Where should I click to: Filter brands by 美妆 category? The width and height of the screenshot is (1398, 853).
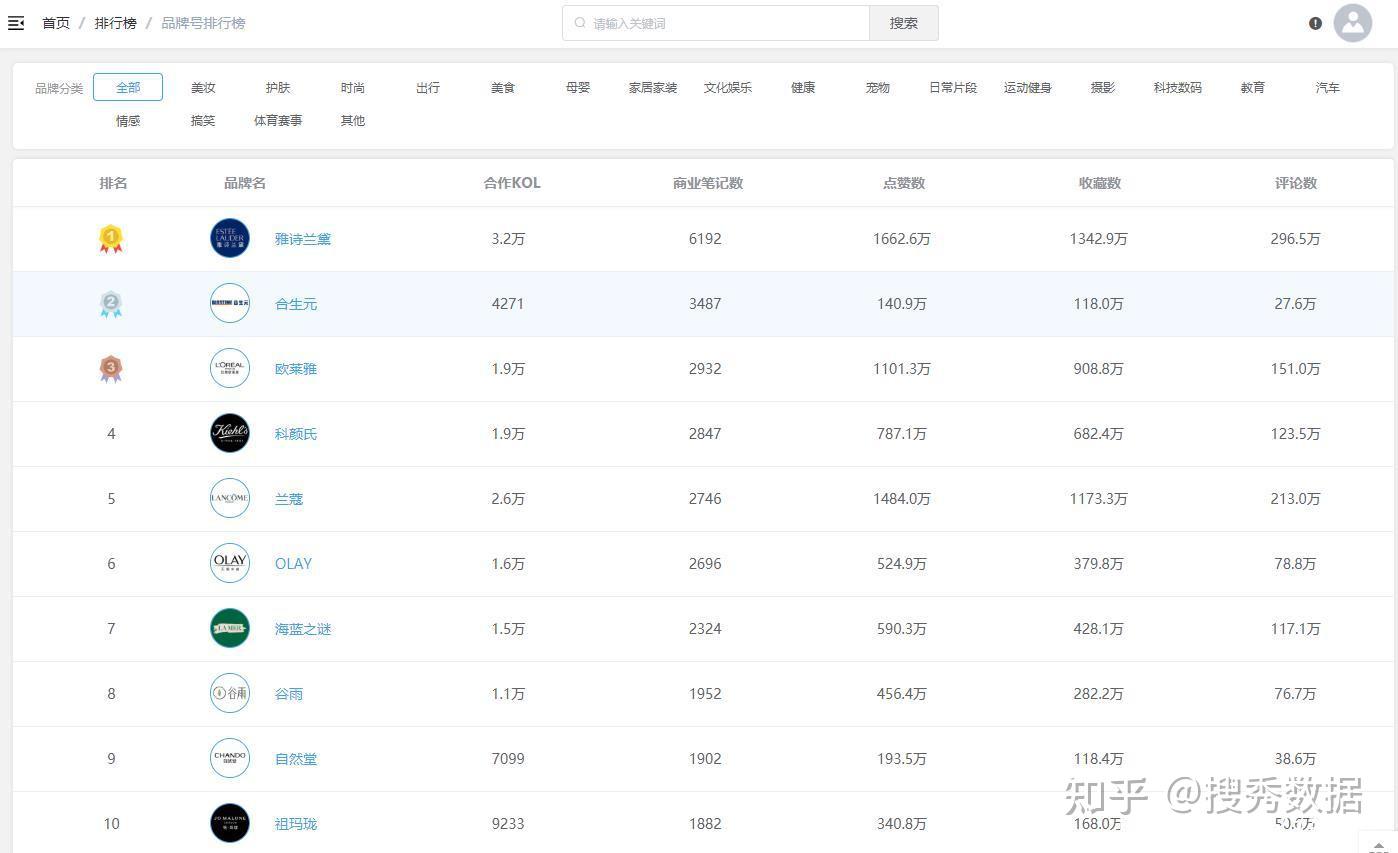(203, 87)
